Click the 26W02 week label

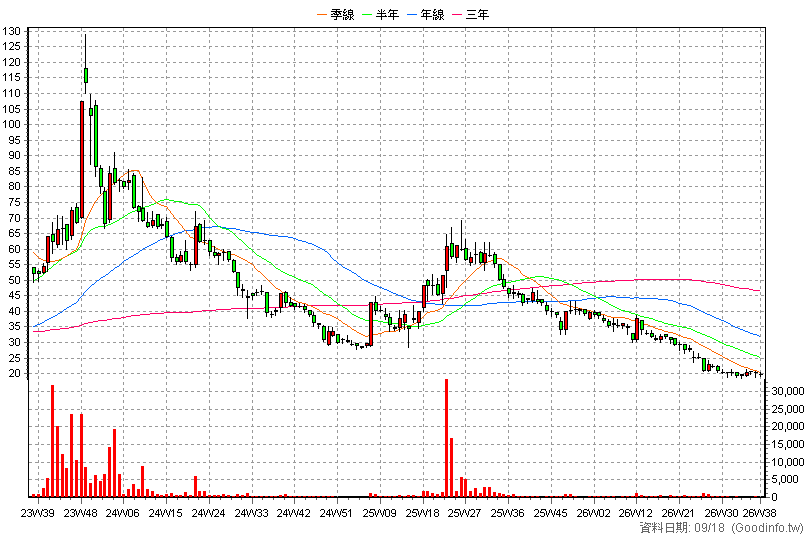pos(593,513)
